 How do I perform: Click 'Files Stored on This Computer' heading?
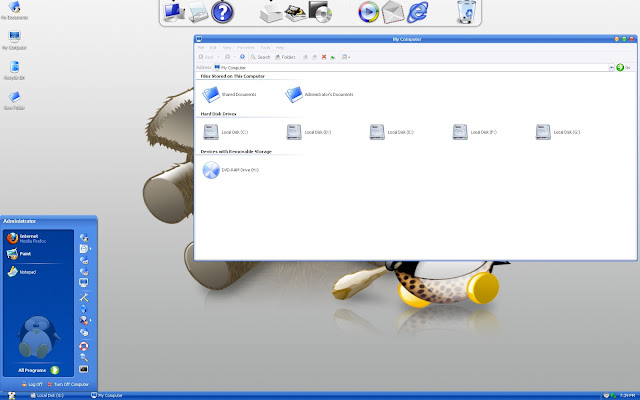click(233, 76)
